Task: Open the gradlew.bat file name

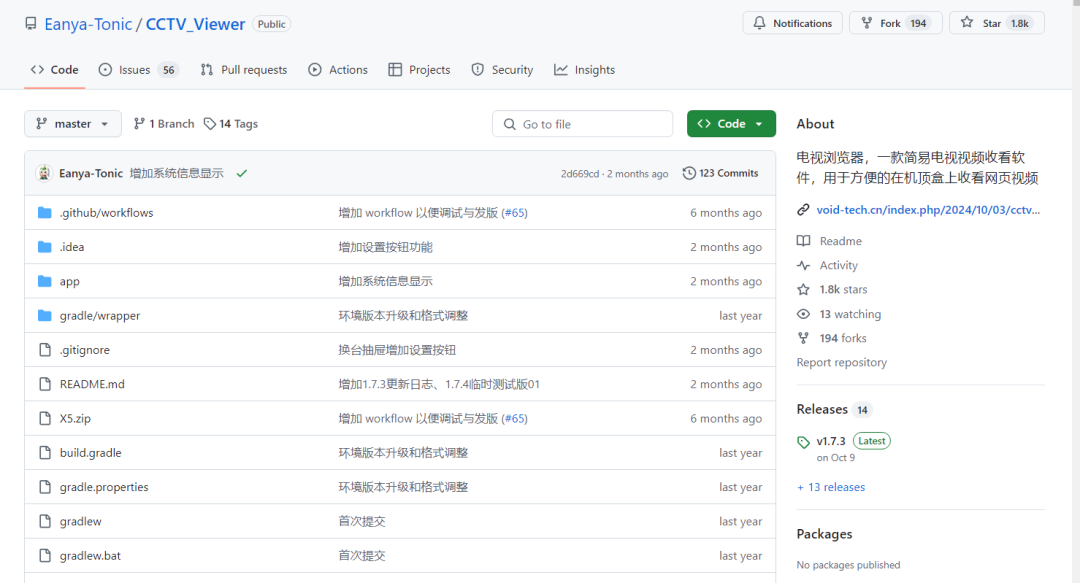Action: pos(90,555)
